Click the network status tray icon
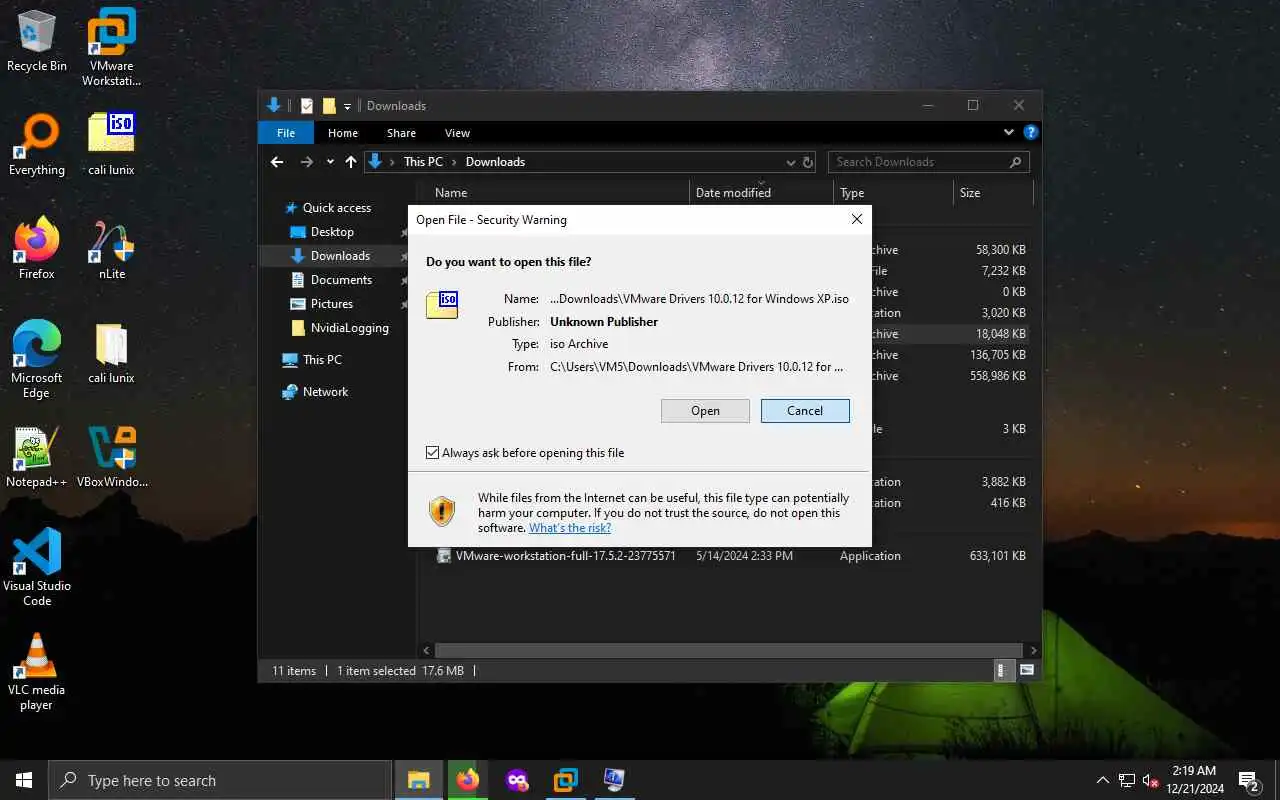 pos(1127,780)
